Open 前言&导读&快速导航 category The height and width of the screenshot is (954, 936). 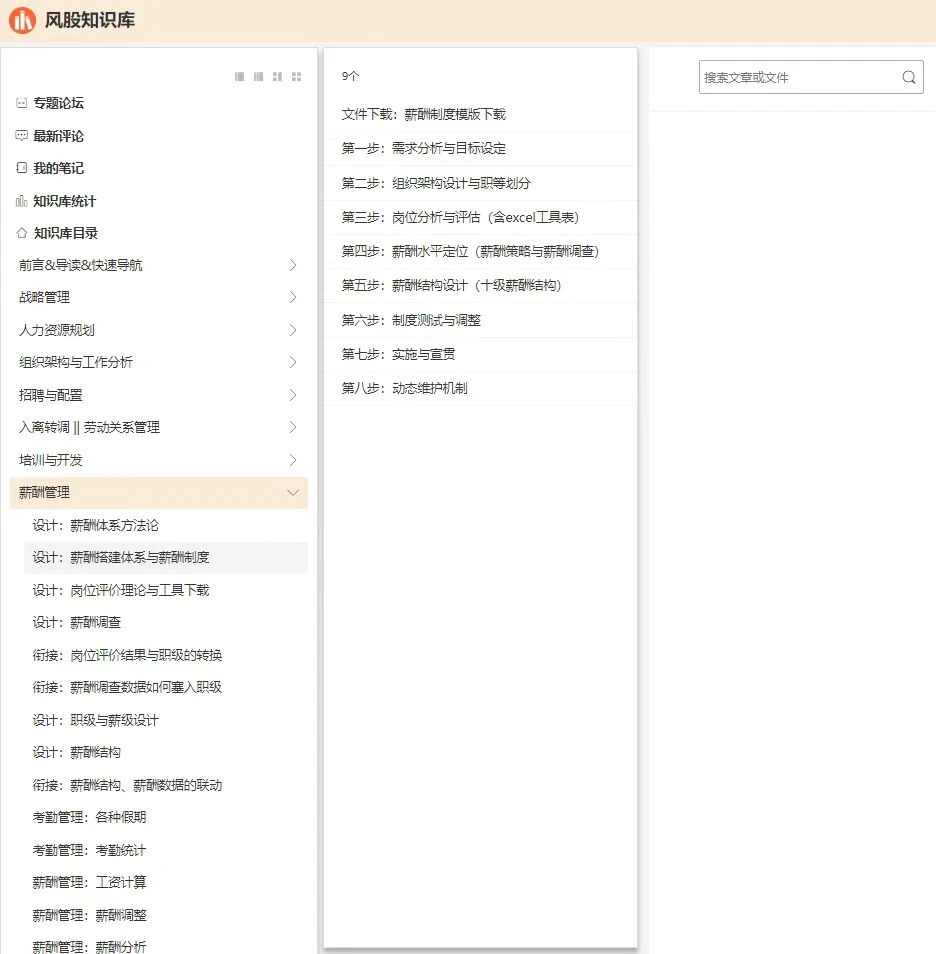pyautogui.click(x=80, y=265)
